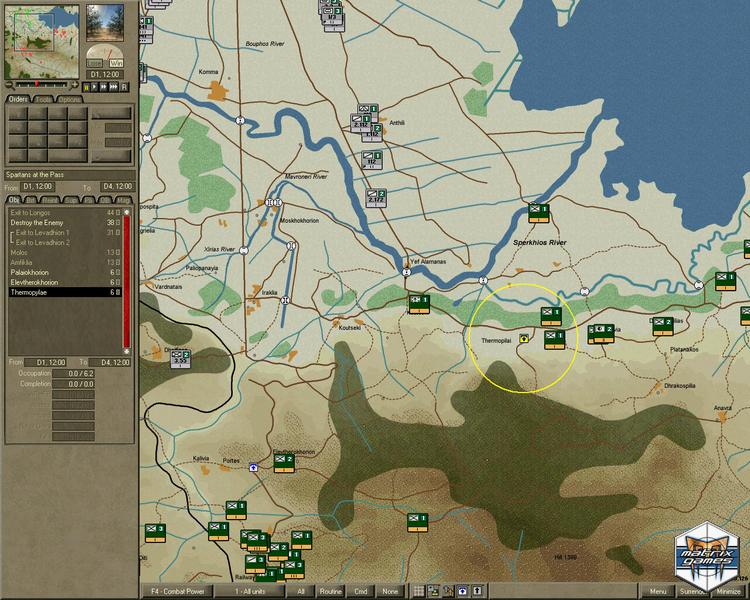Open the 1 - All units filter dropdown
Image resolution: width=750 pixels, height=600 pixels.
(x=250, y=591)
